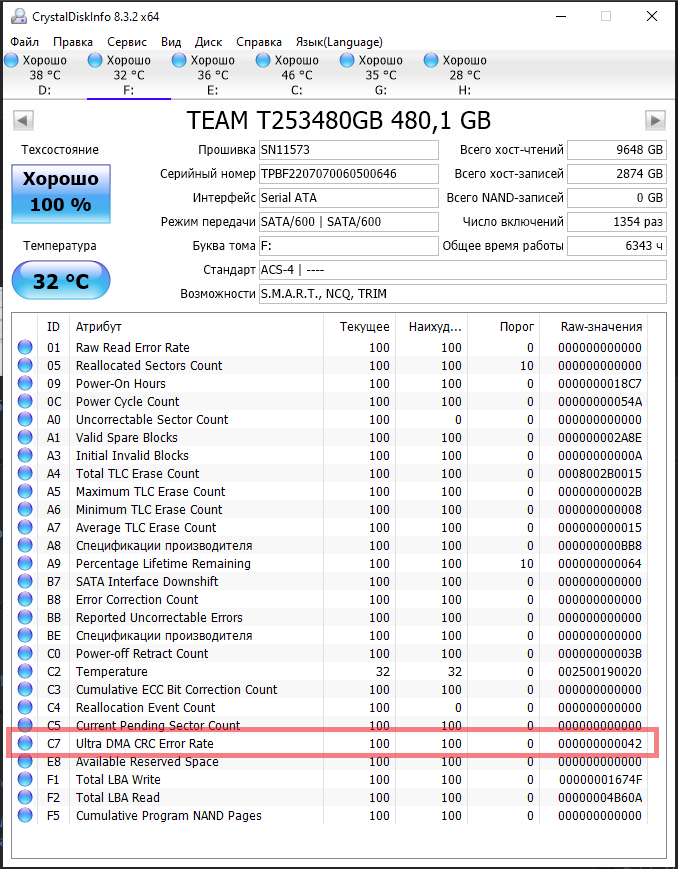Click status icon of SATA Interface Downshift

(25, 581)
